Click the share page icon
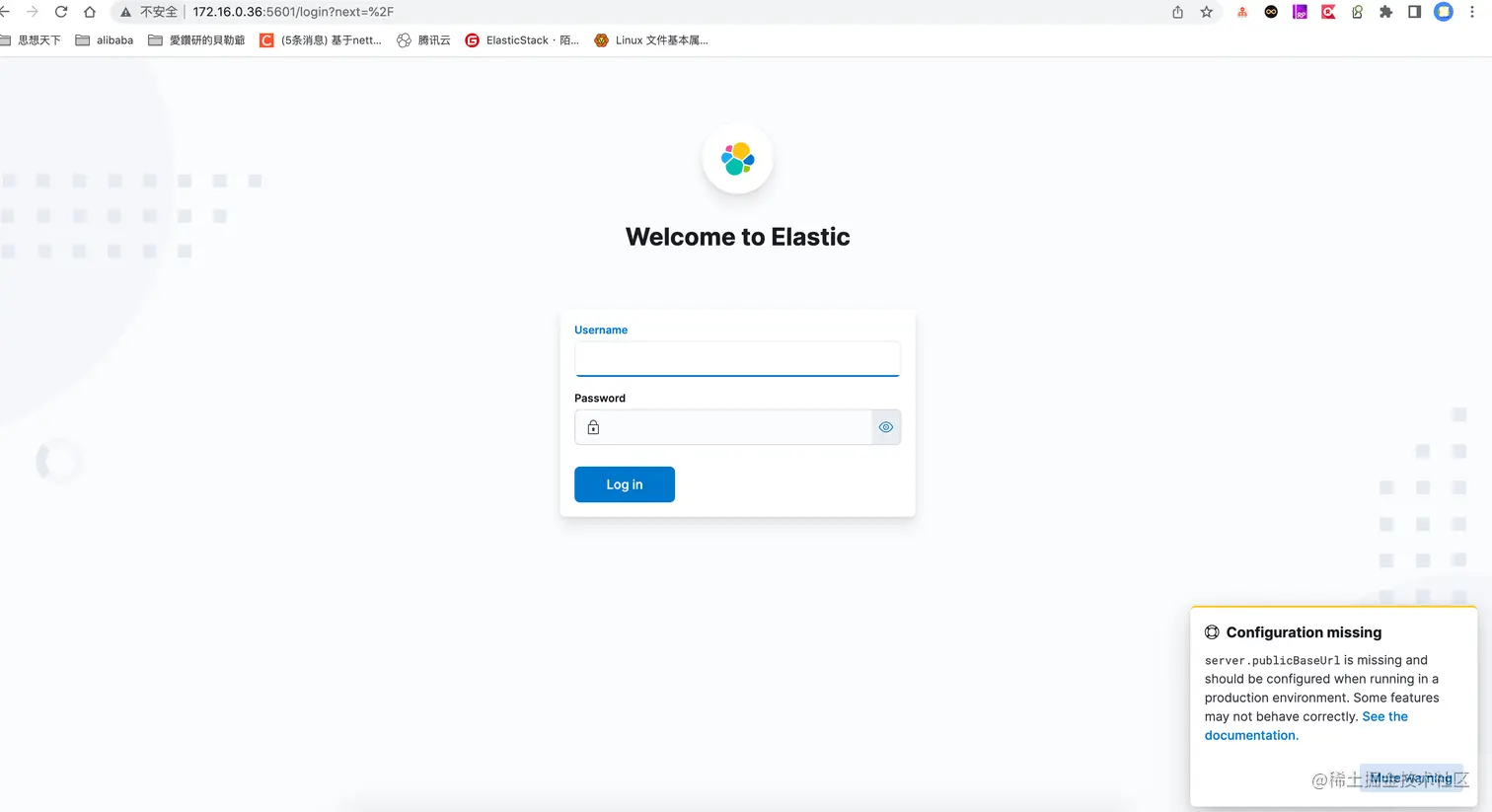1492x812 pixels. tap(1177, 12)
